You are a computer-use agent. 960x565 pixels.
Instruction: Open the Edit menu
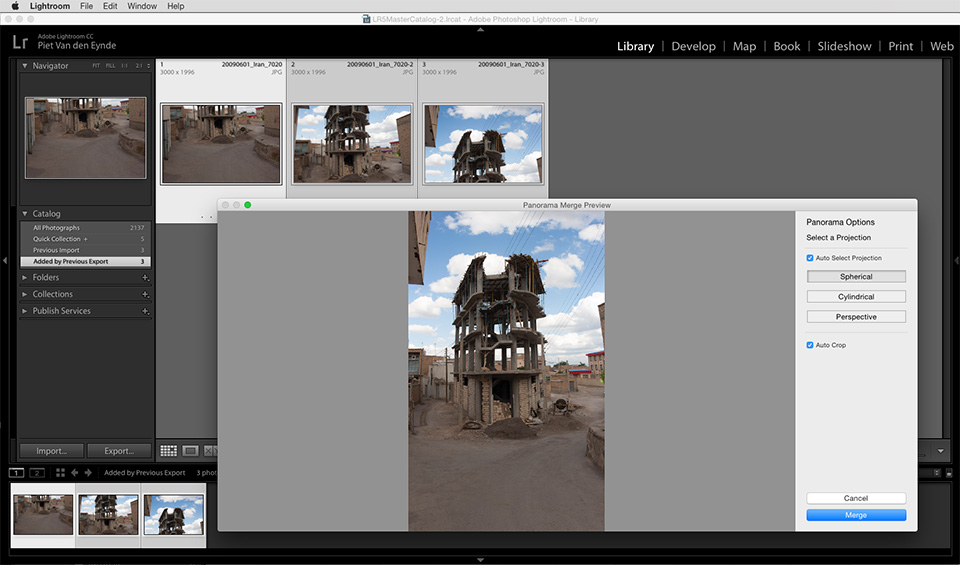[x=110, y=6]
